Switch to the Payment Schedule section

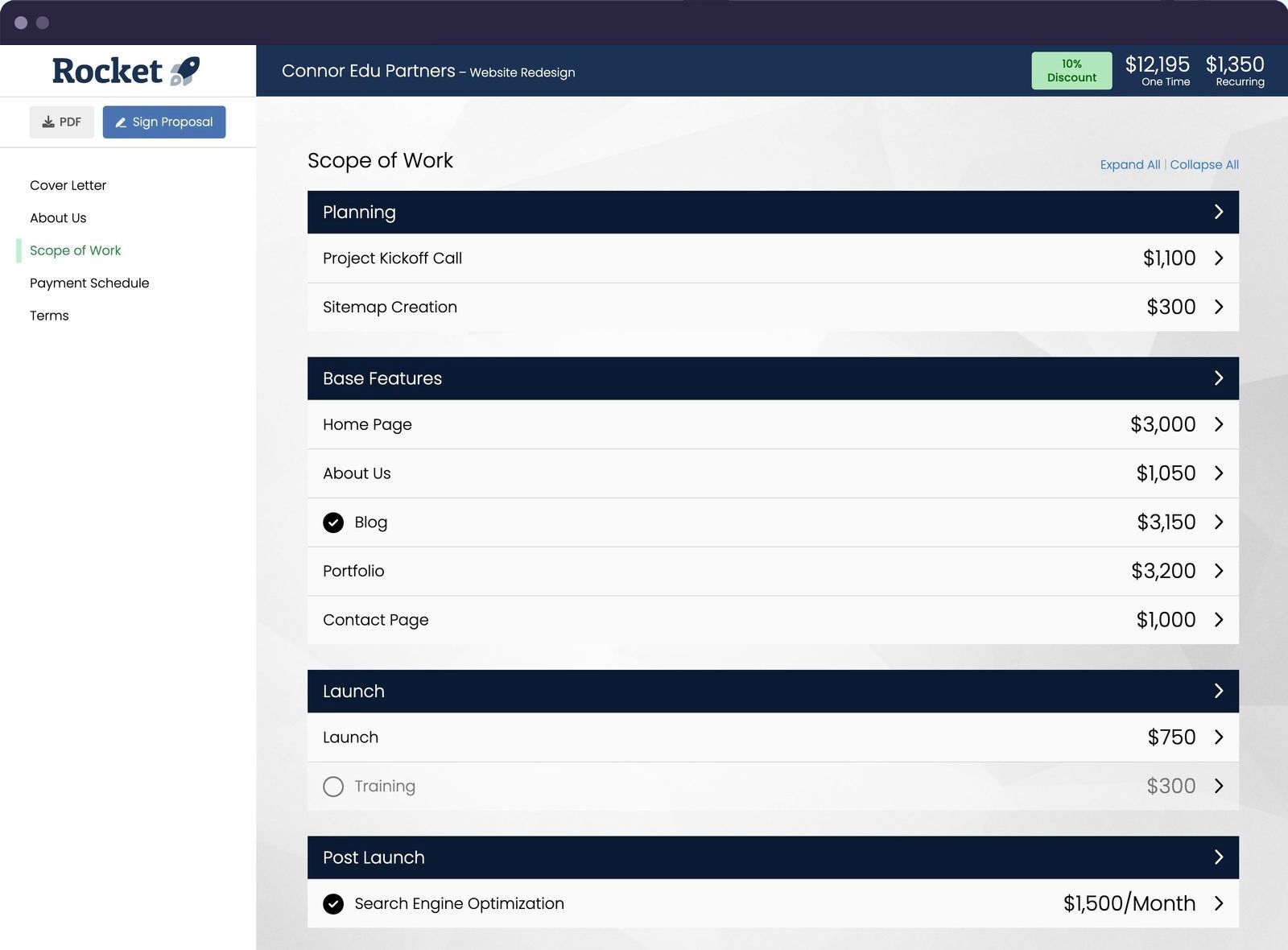point(89,283)
